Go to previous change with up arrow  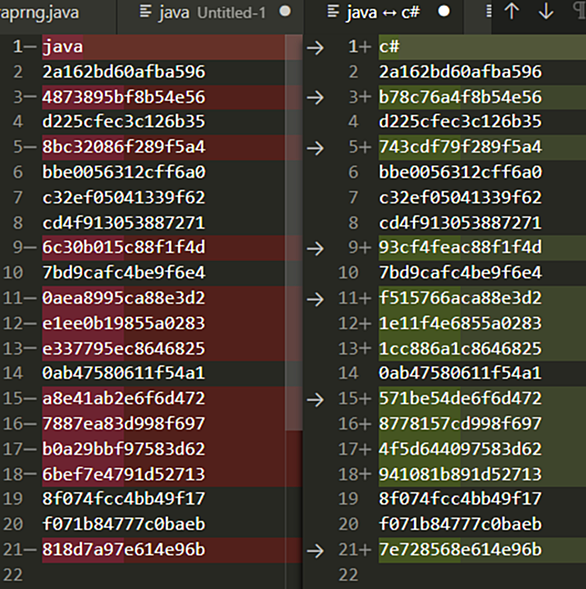coord(512,11)
